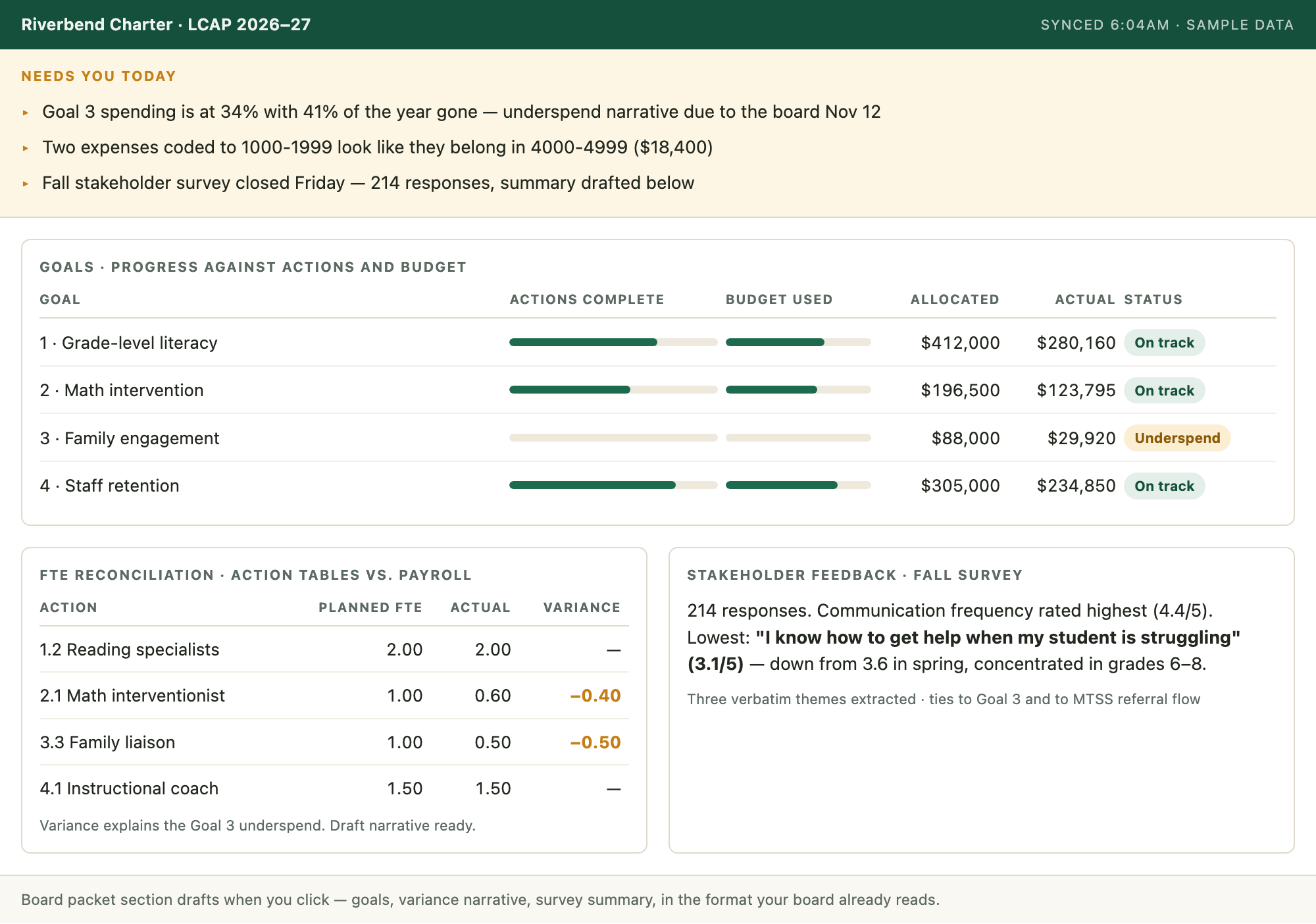Click the Actions Complete column header
The width and height of the screenshot is (1316, 924).
point(587,299)
